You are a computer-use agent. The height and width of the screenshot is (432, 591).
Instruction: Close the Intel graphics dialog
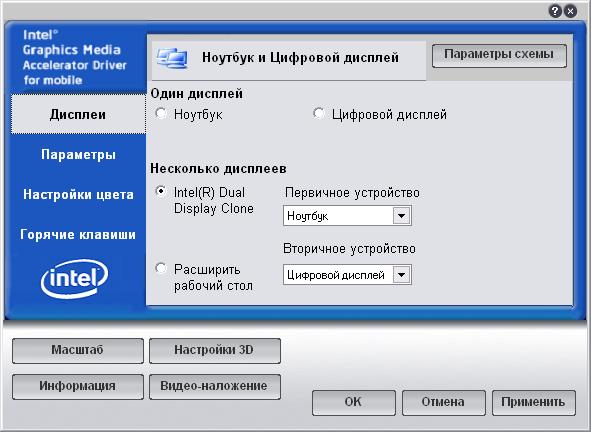(x=571, y=11)
